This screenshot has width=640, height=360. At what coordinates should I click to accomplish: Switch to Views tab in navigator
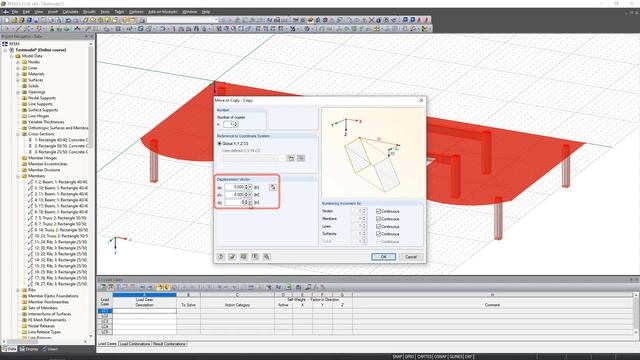[x=51, y=349]
